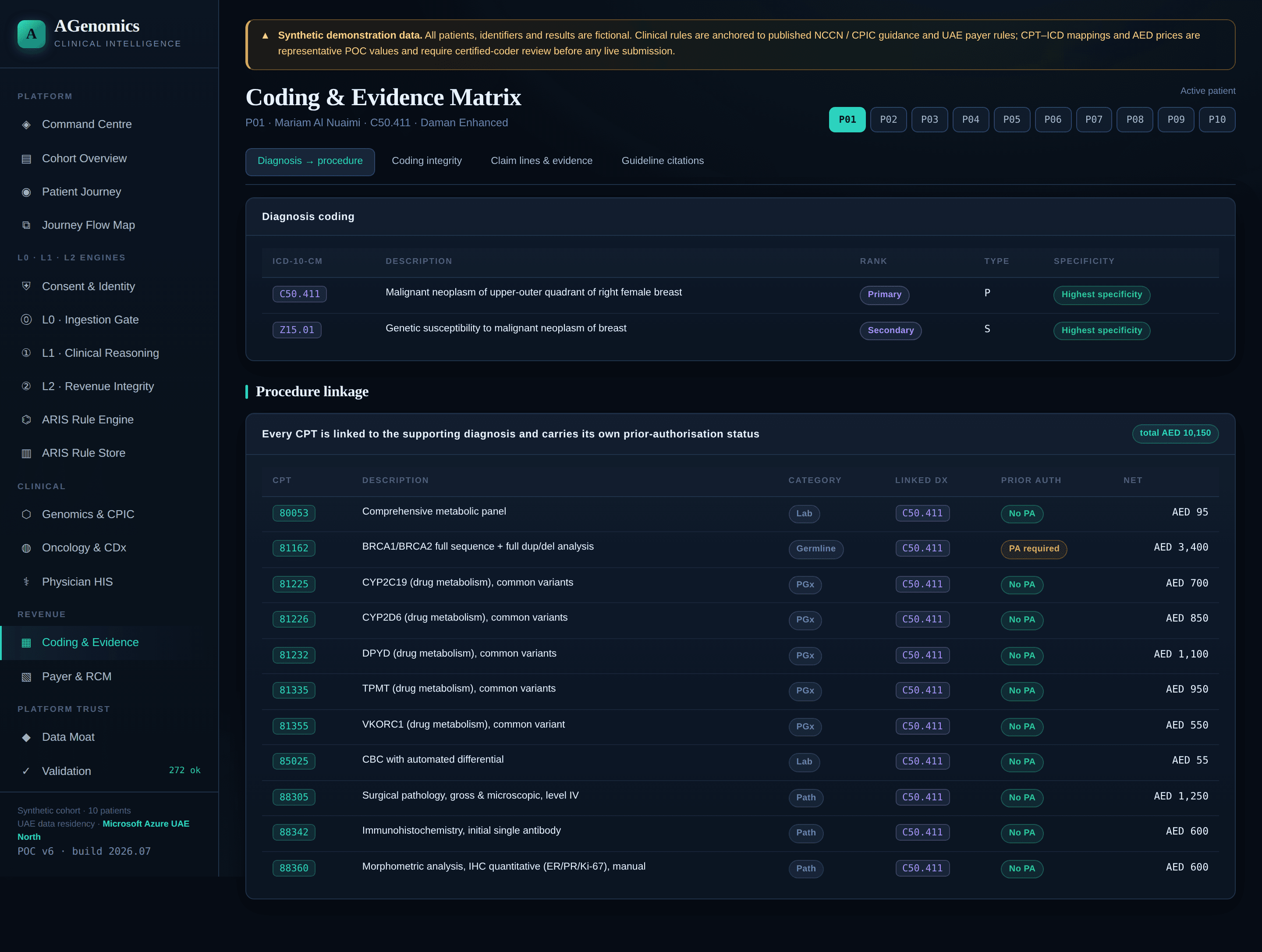Choose patient P09
The image size is (1262, 952).
[1176, 120]
